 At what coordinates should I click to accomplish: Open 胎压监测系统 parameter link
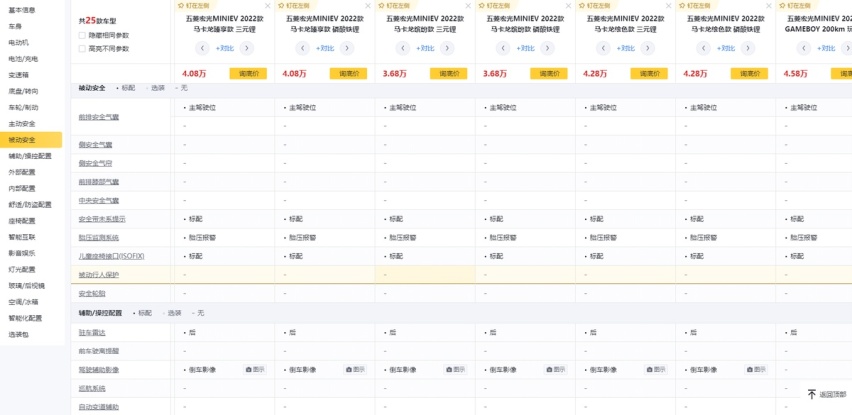pyautogui.click(x=99, y=237)
